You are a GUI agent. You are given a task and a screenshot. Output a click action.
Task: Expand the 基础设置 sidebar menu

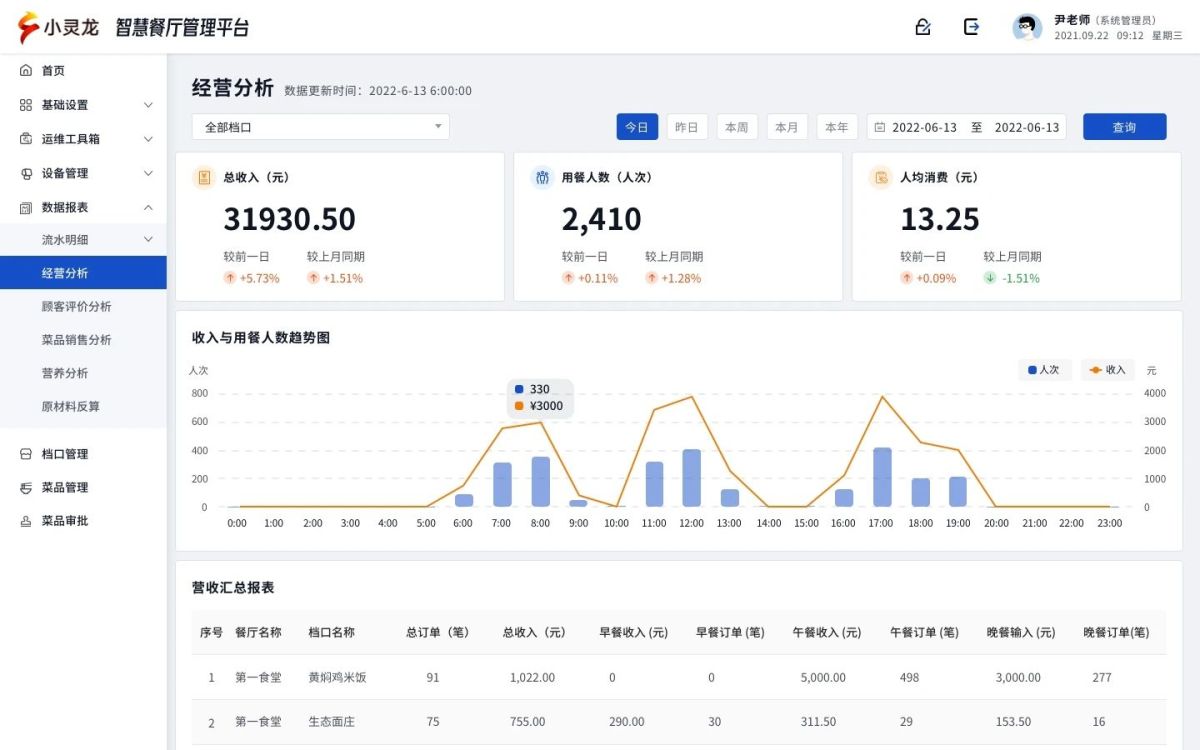pos(83,105)
